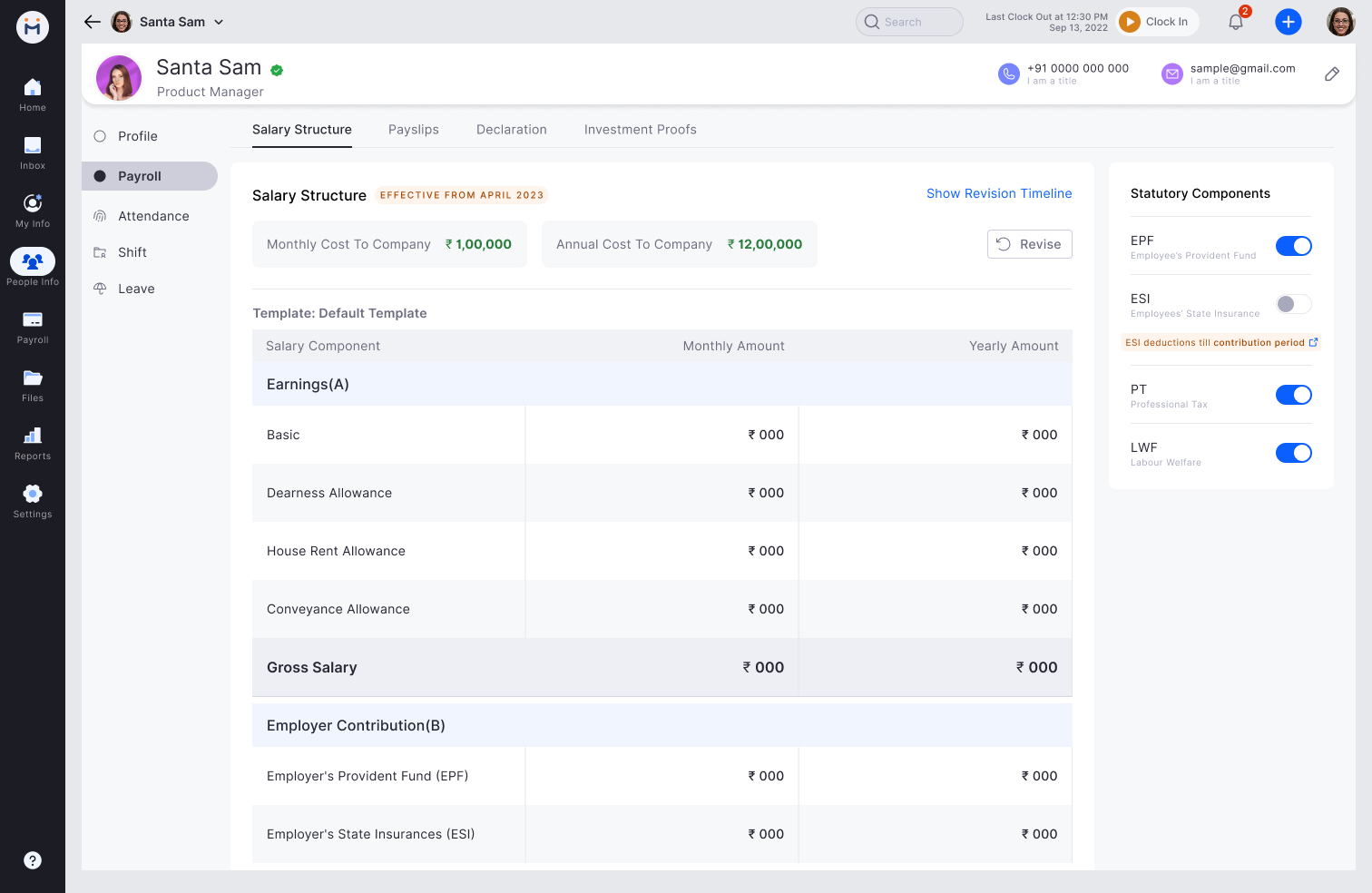Edit profile details with the pencil icon
Image resolution: width=1372 pixels, height=893 pixels.
point(1331,74)
